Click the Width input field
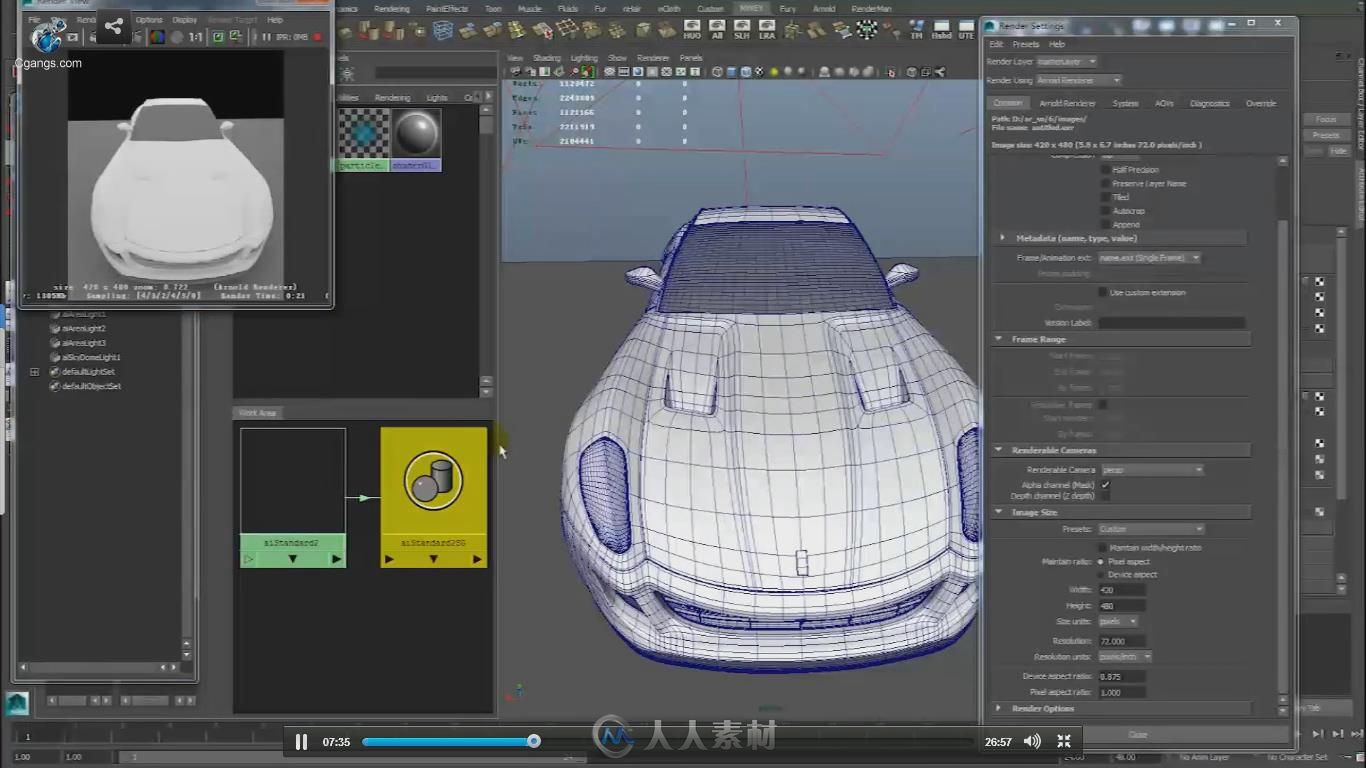The width and height of the screenshot is (1366, 768). [x=1121, y=590]
